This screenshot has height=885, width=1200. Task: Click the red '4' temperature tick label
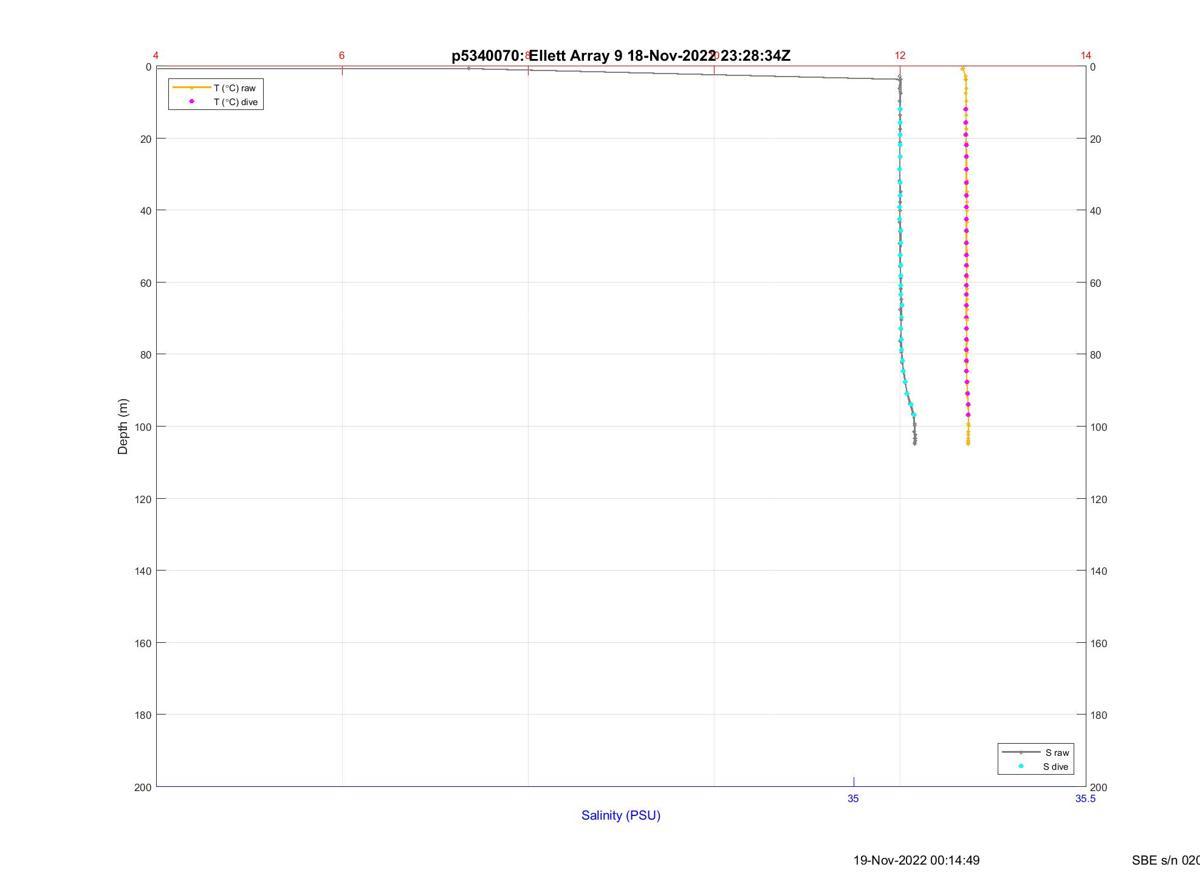point(156,56)
